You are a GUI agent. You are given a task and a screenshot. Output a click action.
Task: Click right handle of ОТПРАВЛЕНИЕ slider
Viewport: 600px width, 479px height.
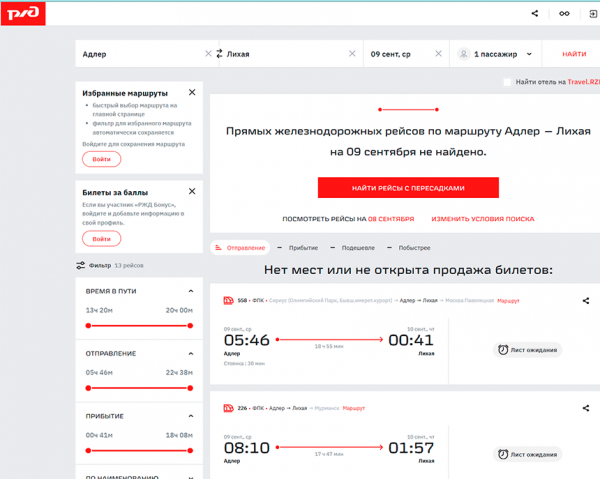(190, 388)
